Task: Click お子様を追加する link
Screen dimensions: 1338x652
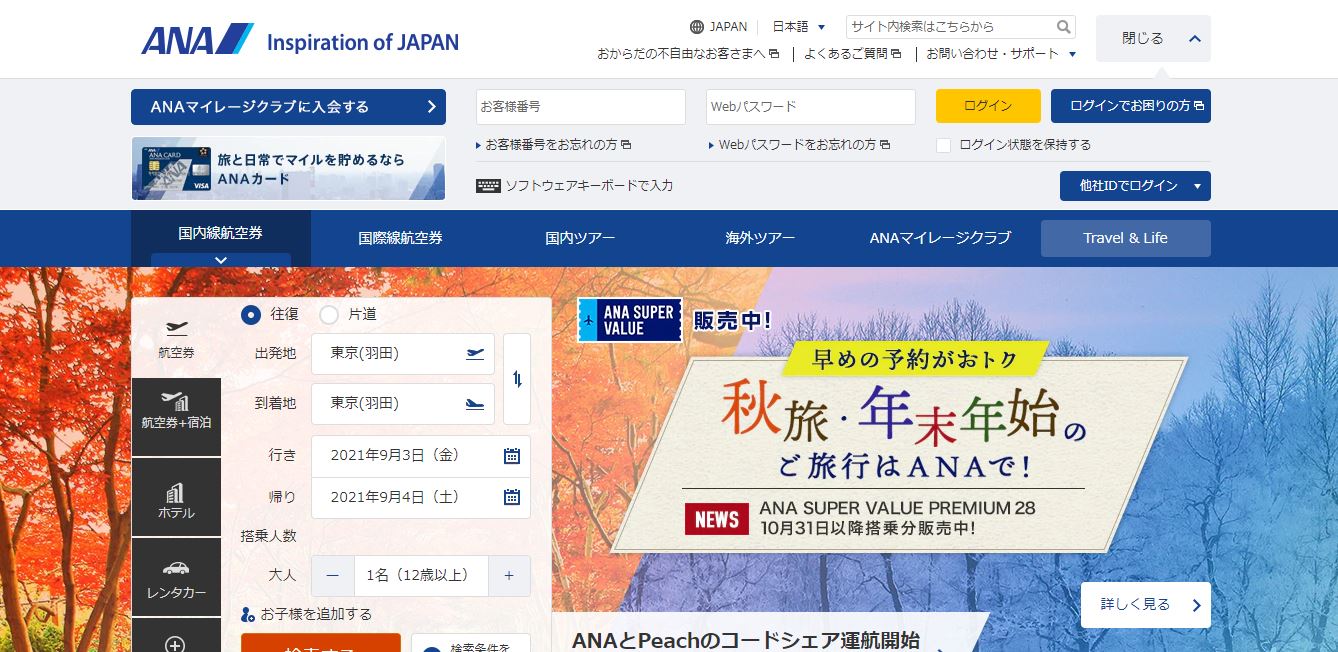Action: click(x=316, y=614)
